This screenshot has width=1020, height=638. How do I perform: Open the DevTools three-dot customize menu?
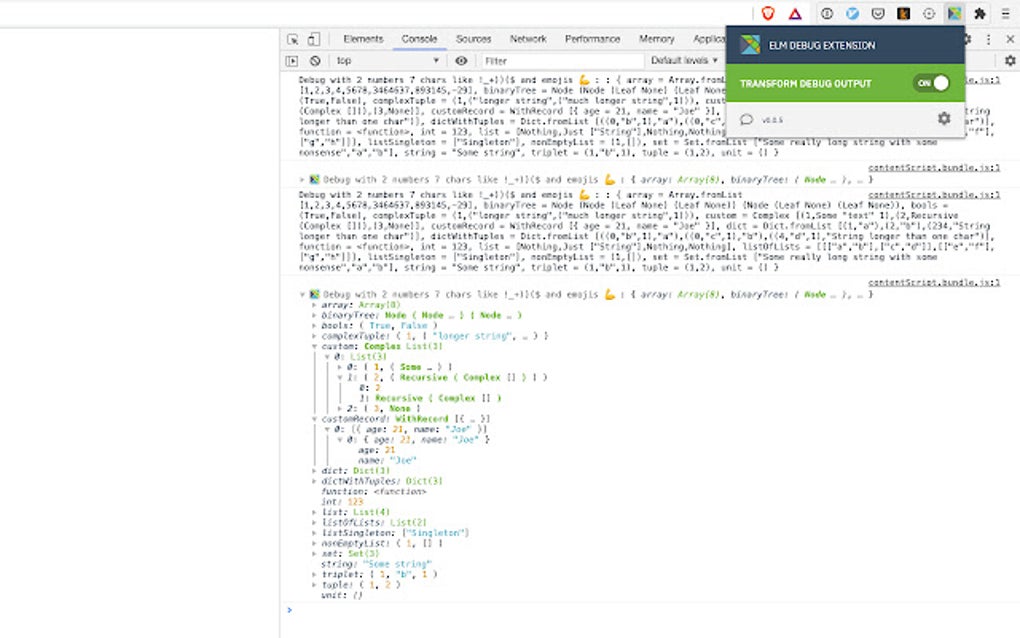click(988, 38)
